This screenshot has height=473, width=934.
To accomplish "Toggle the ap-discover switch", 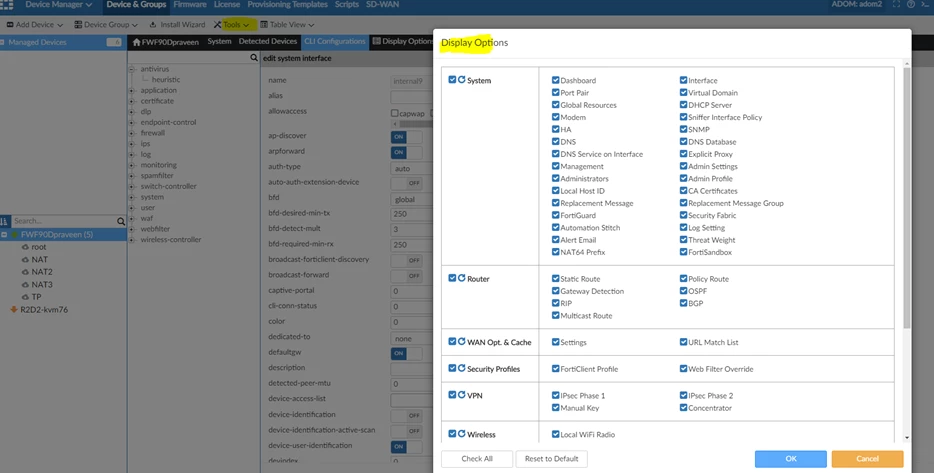I will tap(406, 136).
